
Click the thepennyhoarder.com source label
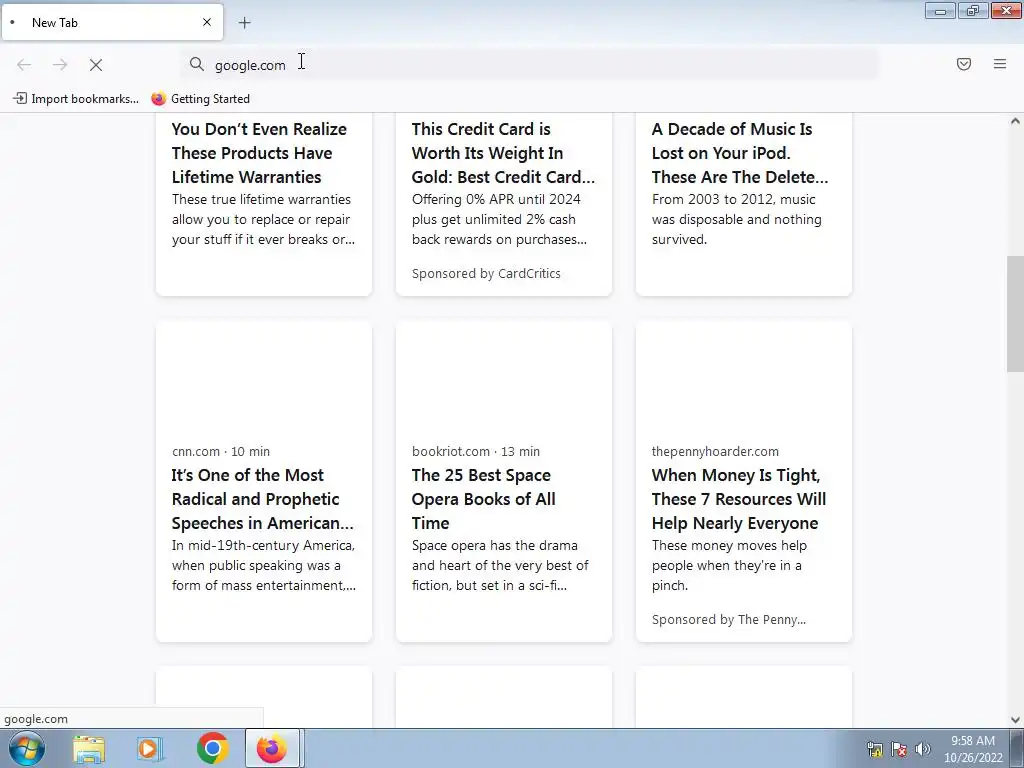(x=715, y=451)
